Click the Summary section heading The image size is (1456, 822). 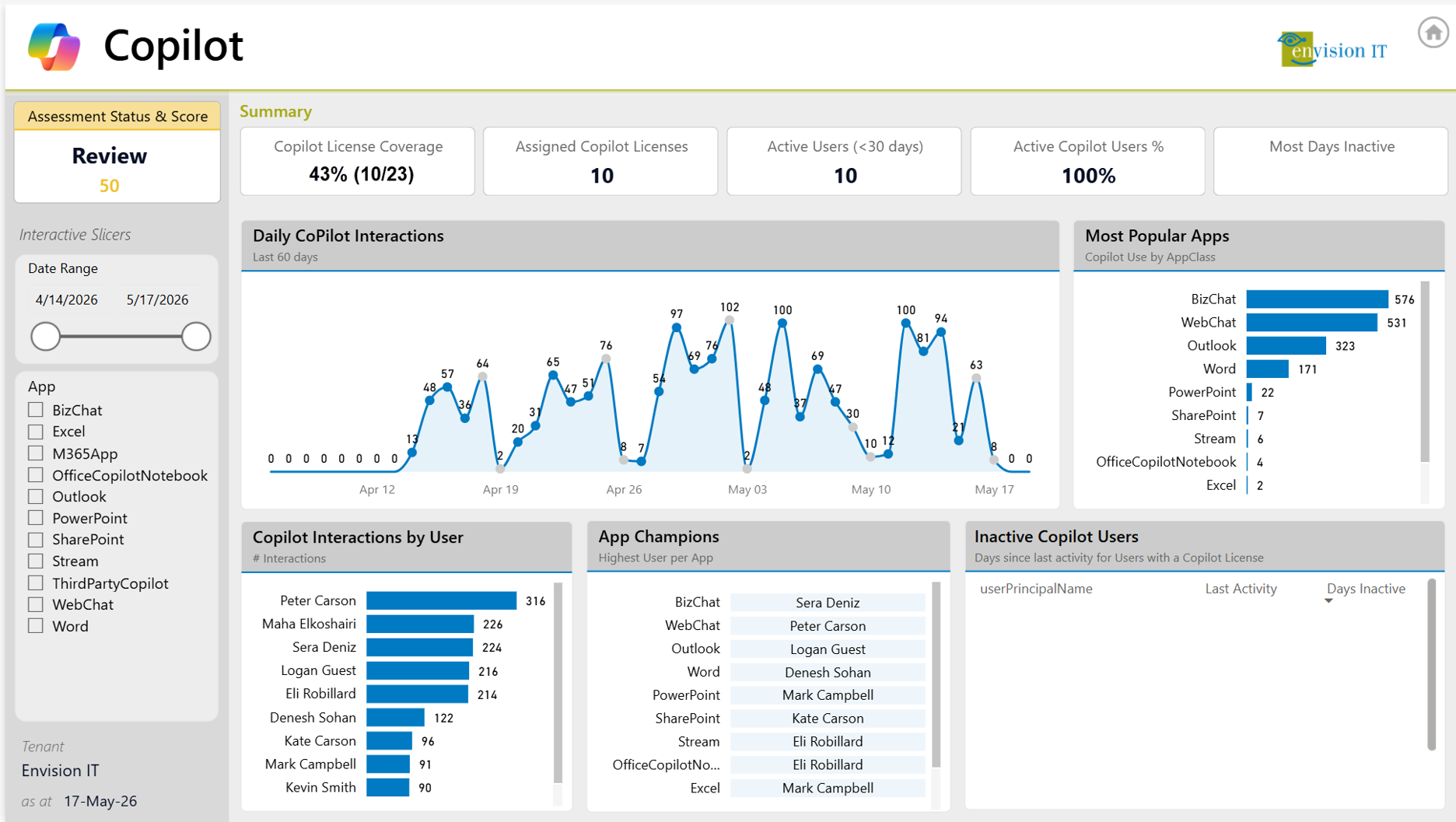click(275, 112)
